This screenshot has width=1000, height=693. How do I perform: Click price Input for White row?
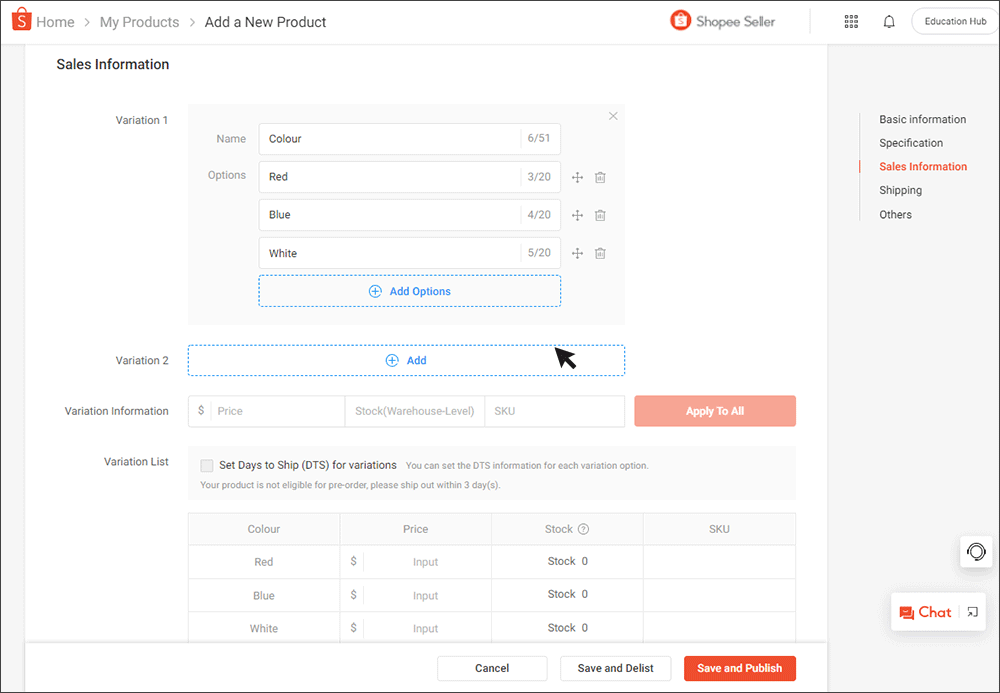click(x=425, y=628)
